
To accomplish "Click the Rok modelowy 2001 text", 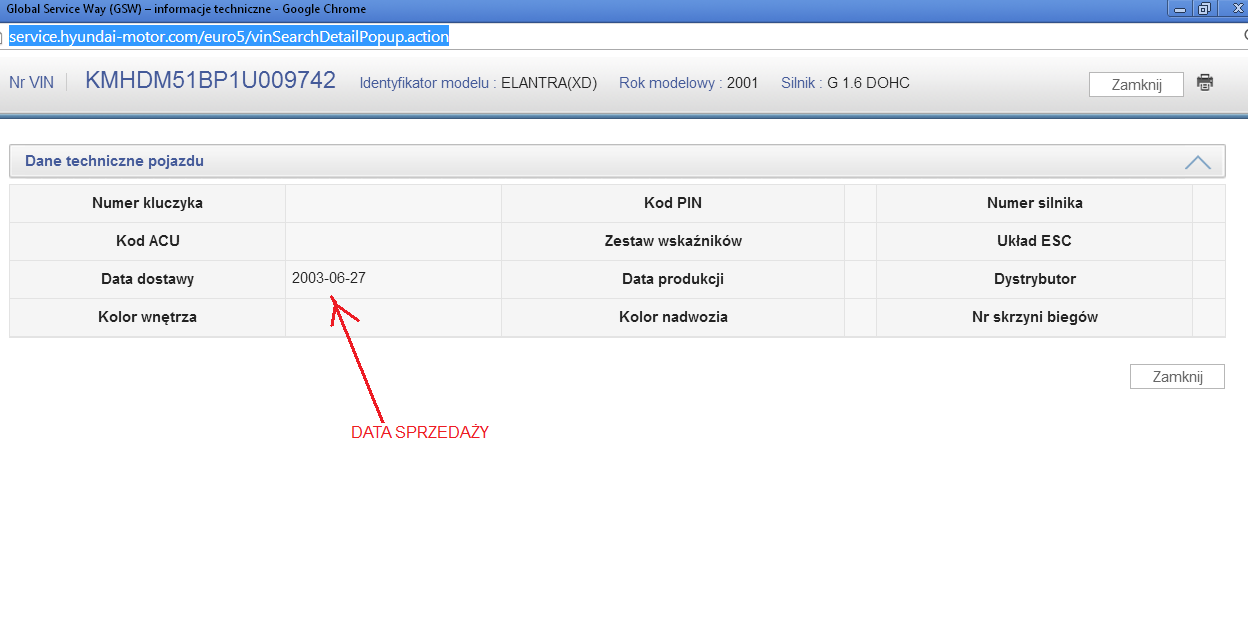I will coord(689,83).
